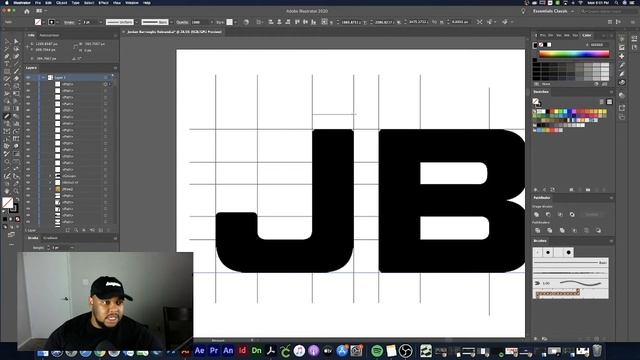Image resolution: width=640 pixels, height=360 pixels.
Task: Click the Pathfinder Divide icon
Action: click(x=537, y=230)
